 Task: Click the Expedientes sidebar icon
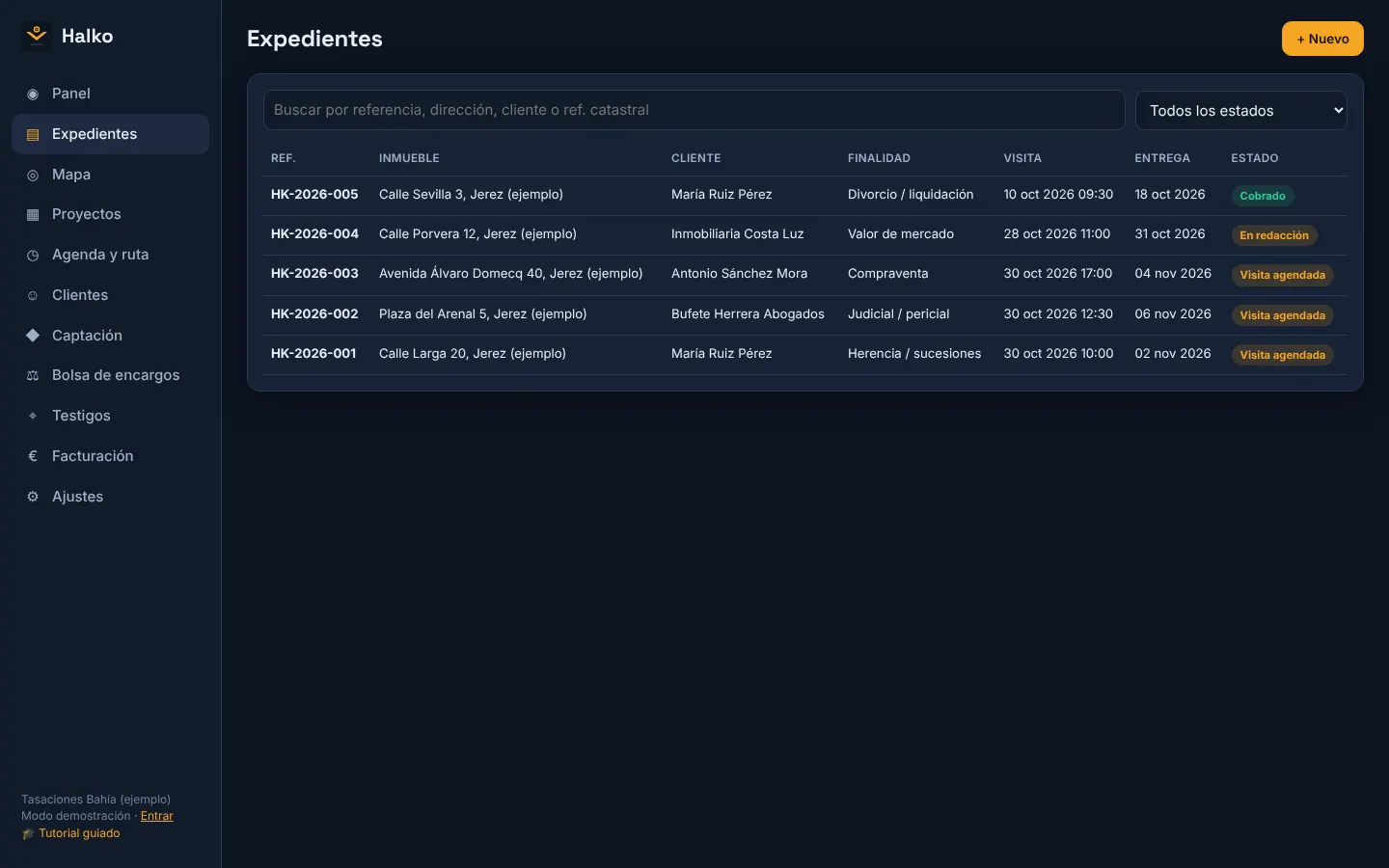point(33,134)
